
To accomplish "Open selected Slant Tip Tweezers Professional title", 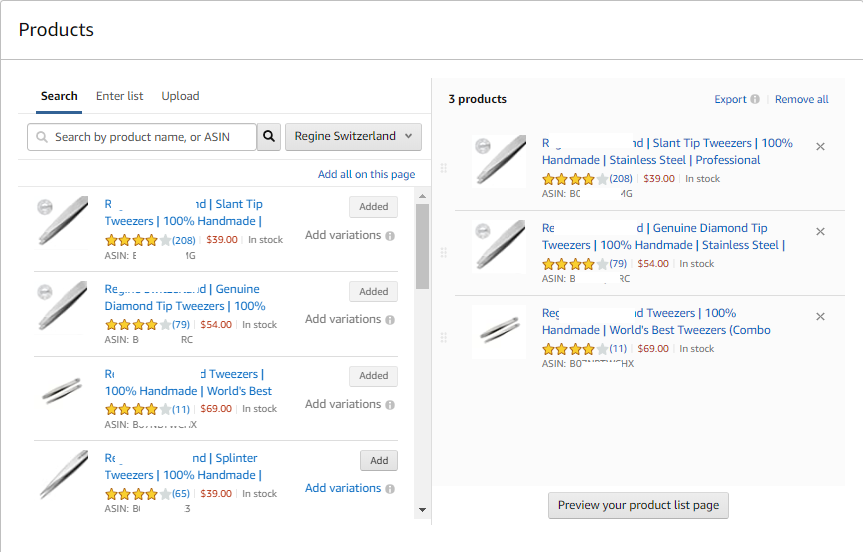I will (x=667, y=151).
